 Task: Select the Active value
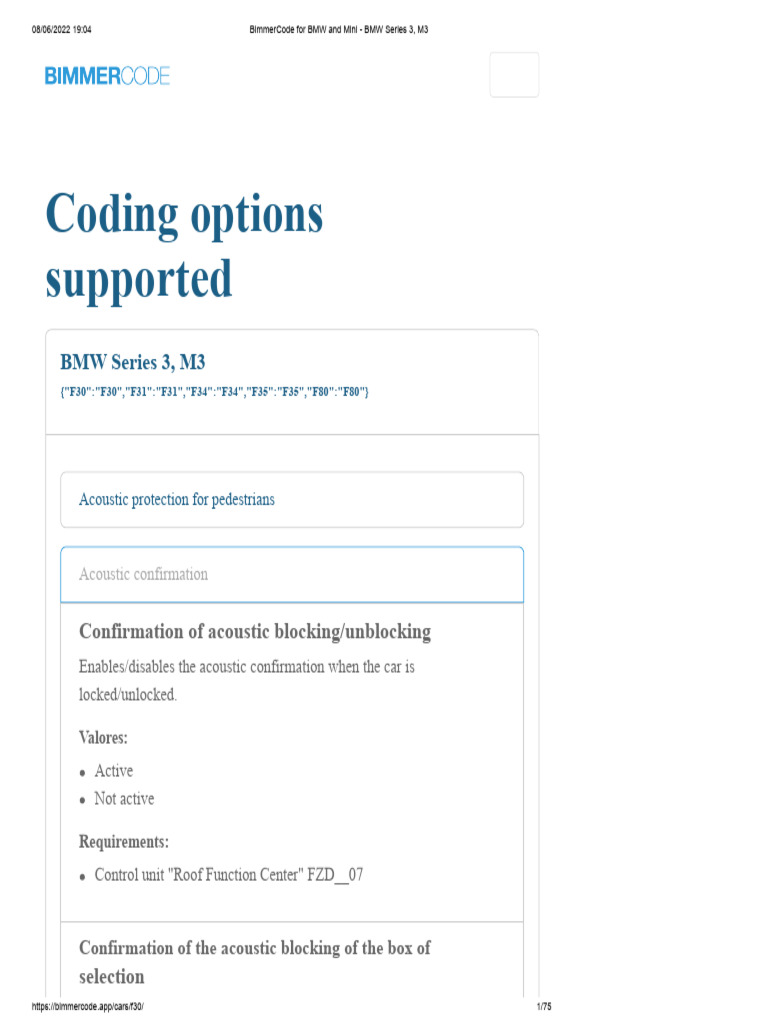coord(113,771)
